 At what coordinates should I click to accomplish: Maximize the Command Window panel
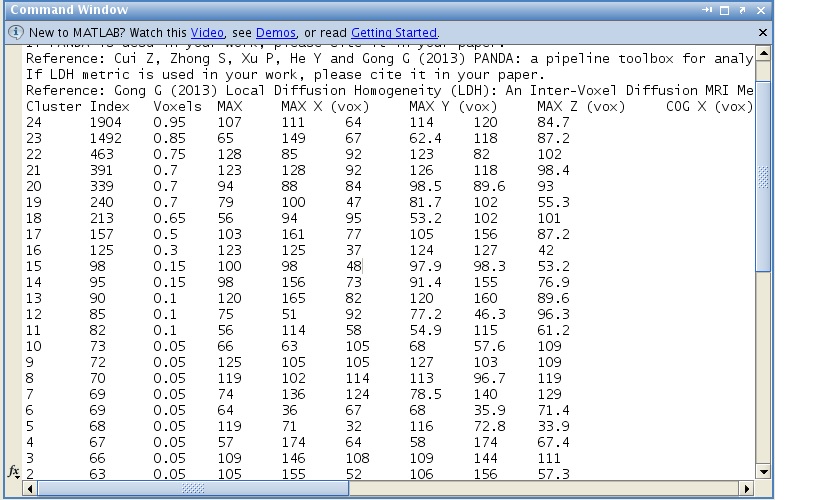726,10
